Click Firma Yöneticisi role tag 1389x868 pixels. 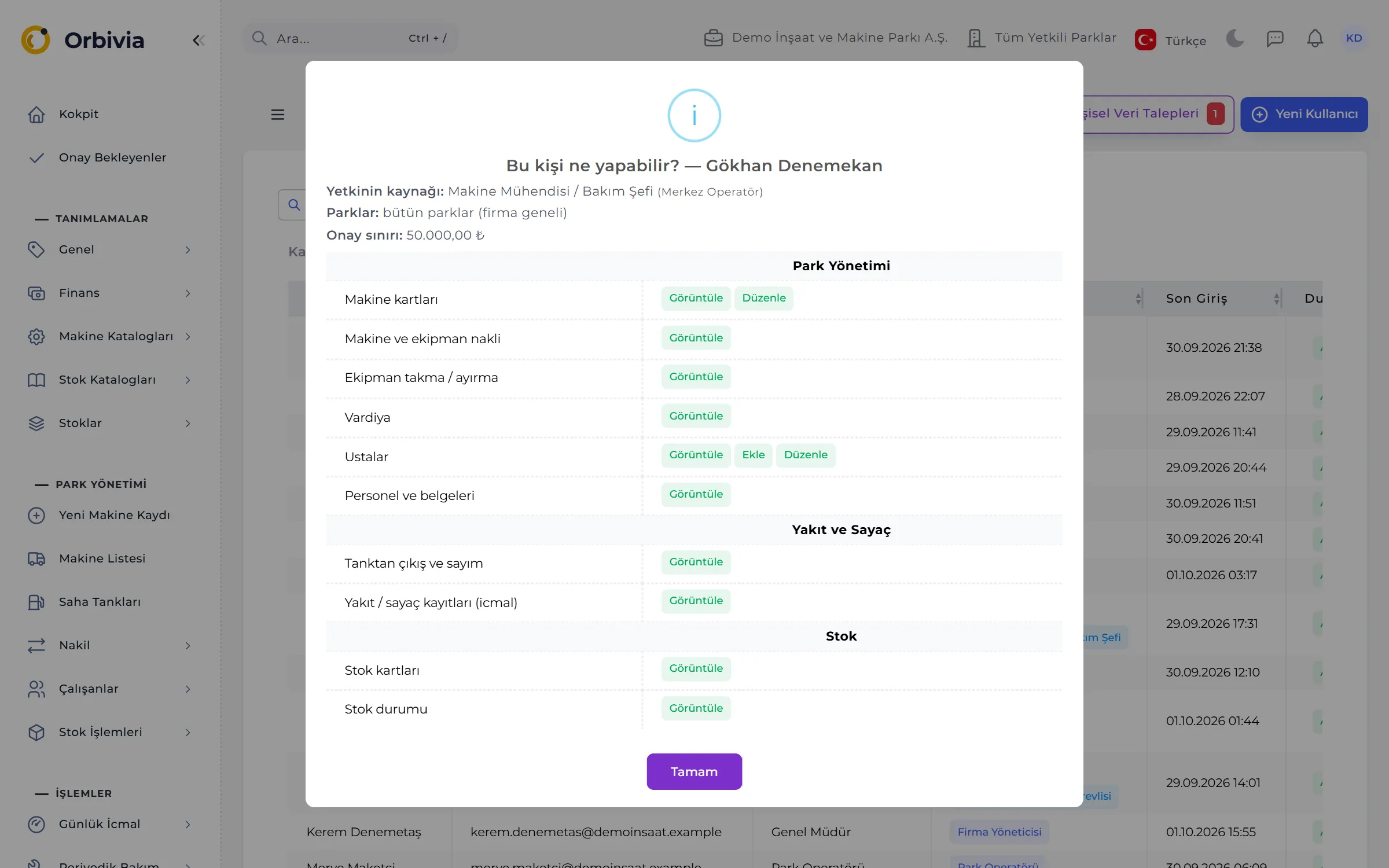point(999,832)
